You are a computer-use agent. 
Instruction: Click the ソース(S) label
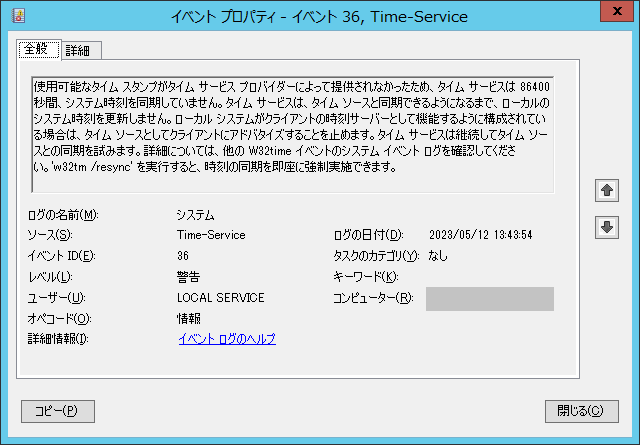pyautogui.click(x=50, y=235)
